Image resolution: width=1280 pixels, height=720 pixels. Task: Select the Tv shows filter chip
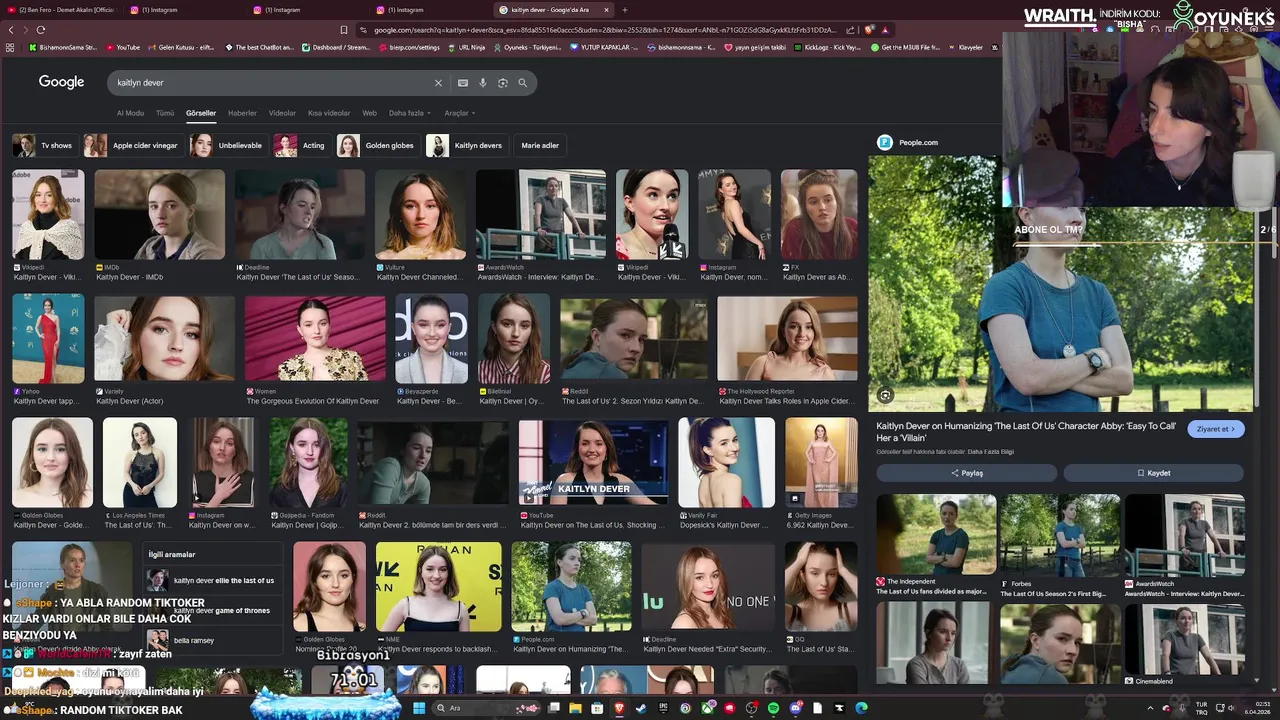(44, 145)
